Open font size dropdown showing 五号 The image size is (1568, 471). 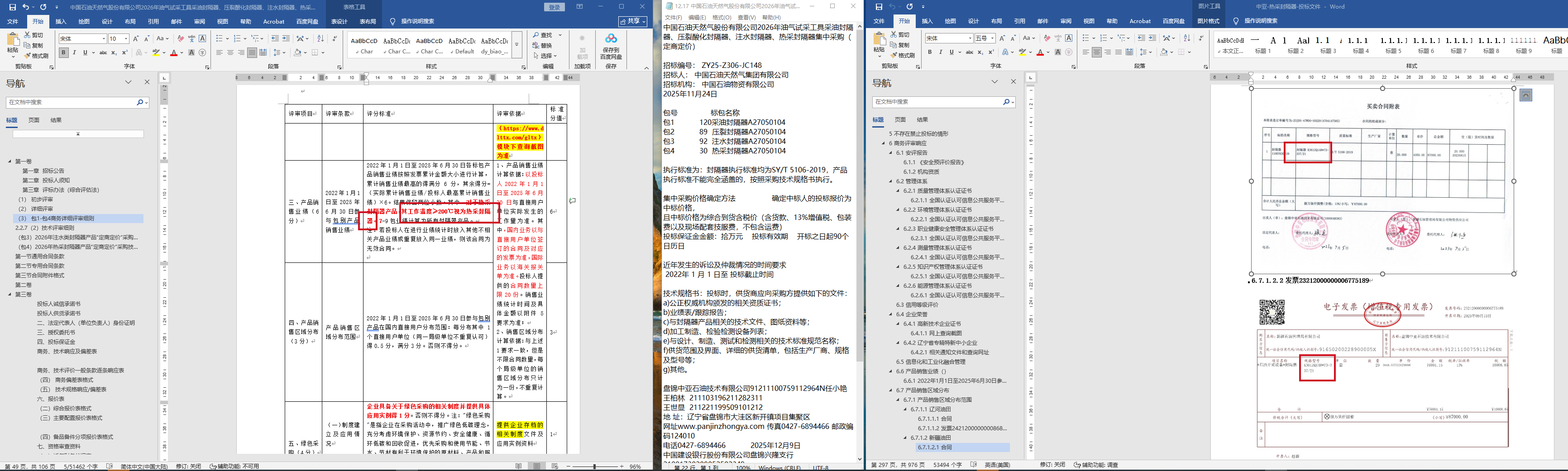[993, 38]
